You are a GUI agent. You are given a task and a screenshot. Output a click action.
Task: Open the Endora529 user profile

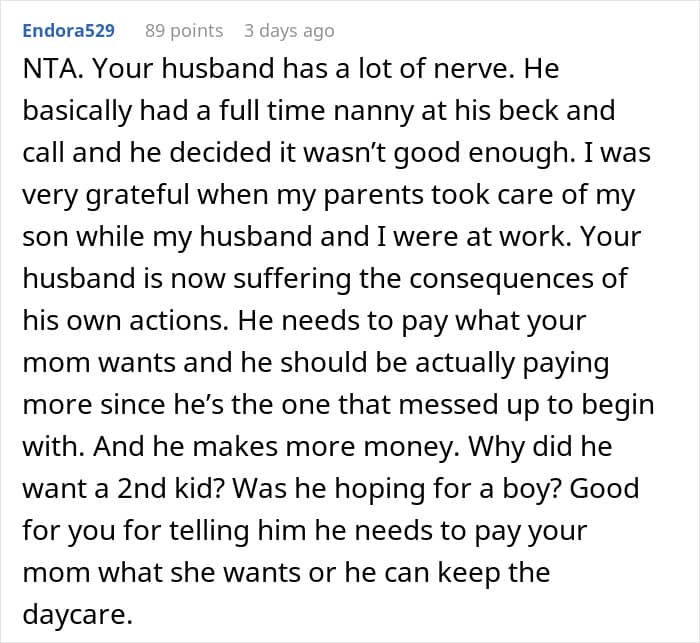click(66, 31)
